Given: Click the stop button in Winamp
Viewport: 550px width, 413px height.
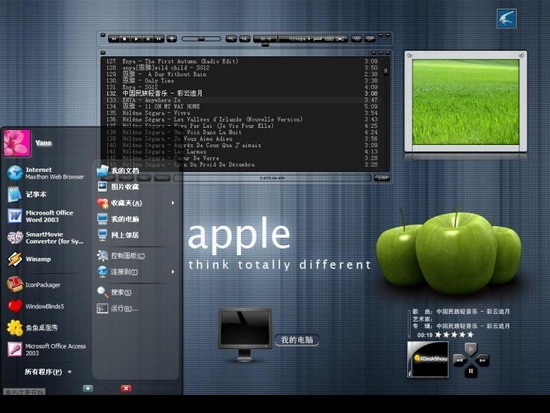Looking at the screenshot, I should (x=125, y=39).
